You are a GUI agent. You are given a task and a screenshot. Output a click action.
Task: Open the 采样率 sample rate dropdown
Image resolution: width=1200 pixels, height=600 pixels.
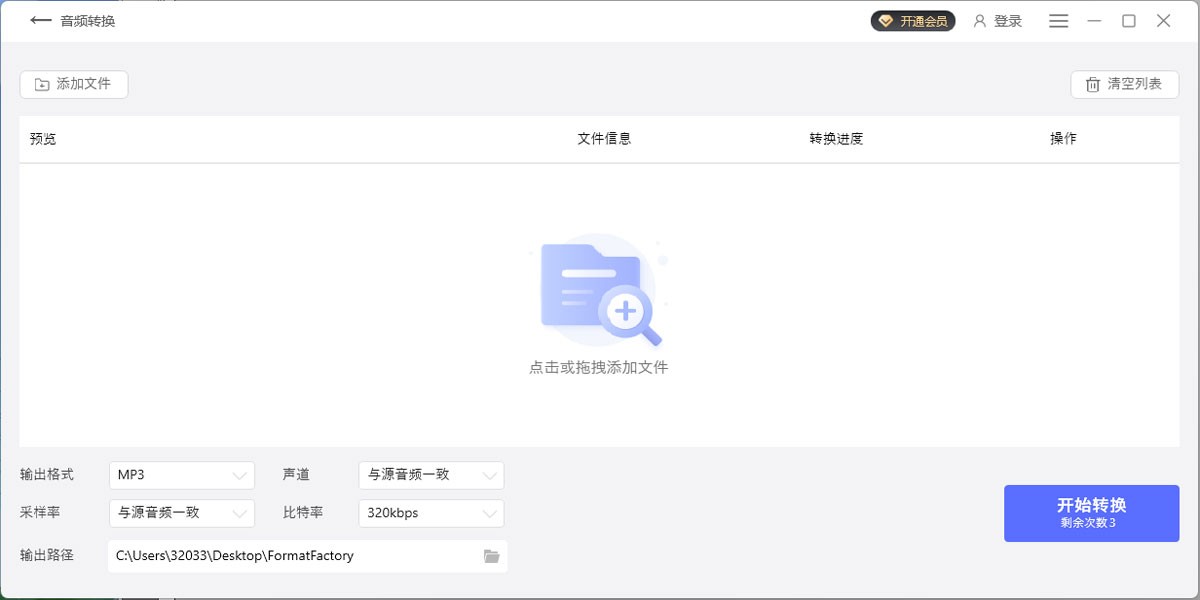[182, 513]
